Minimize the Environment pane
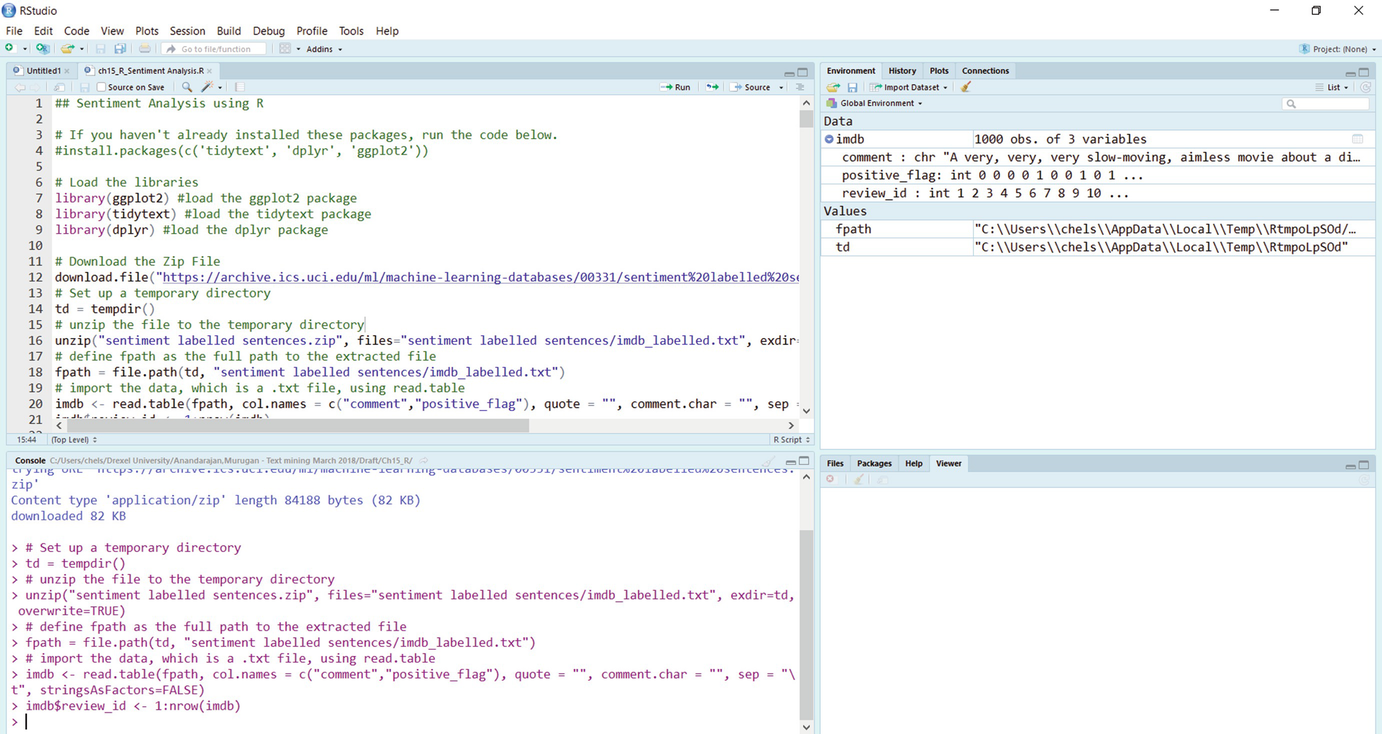The image size is (1382, 734). [1351, 73]
